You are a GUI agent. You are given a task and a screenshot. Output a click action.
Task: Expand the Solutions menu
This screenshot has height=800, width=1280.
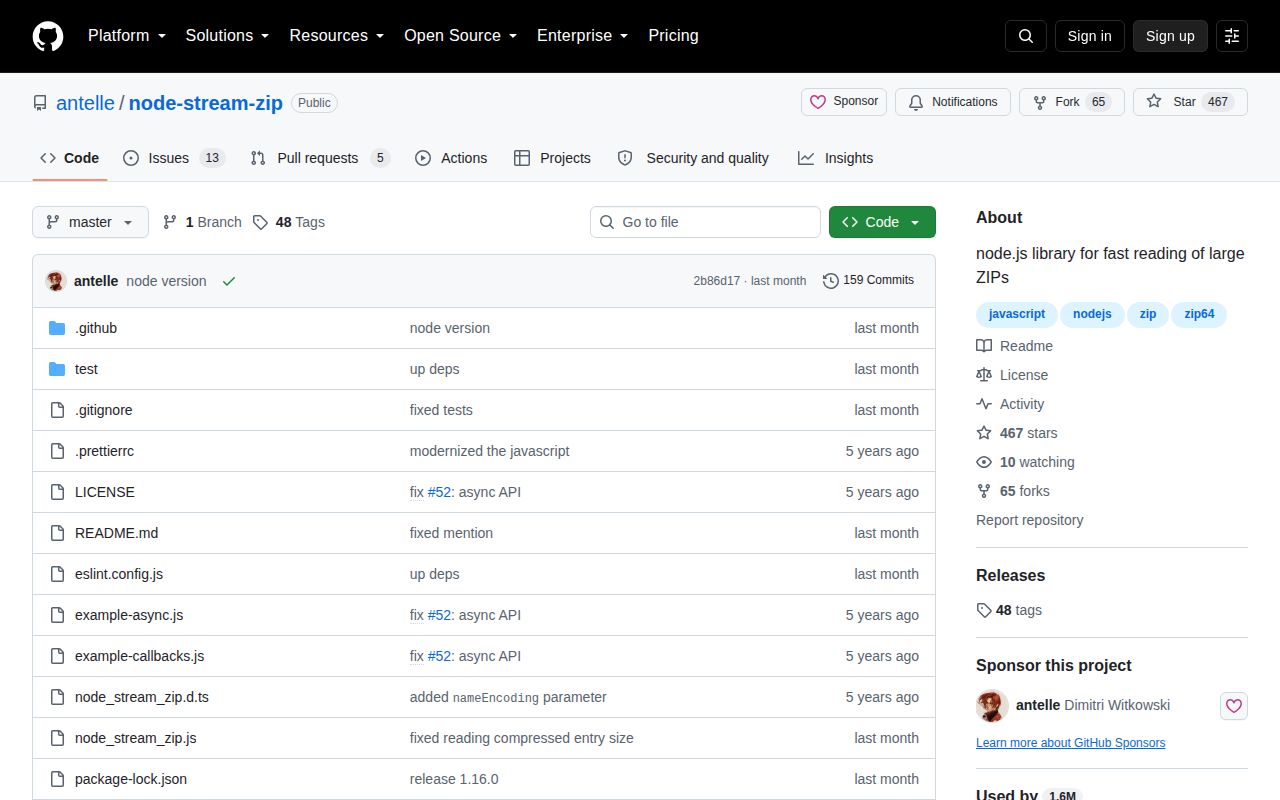[x=227, y=36]
